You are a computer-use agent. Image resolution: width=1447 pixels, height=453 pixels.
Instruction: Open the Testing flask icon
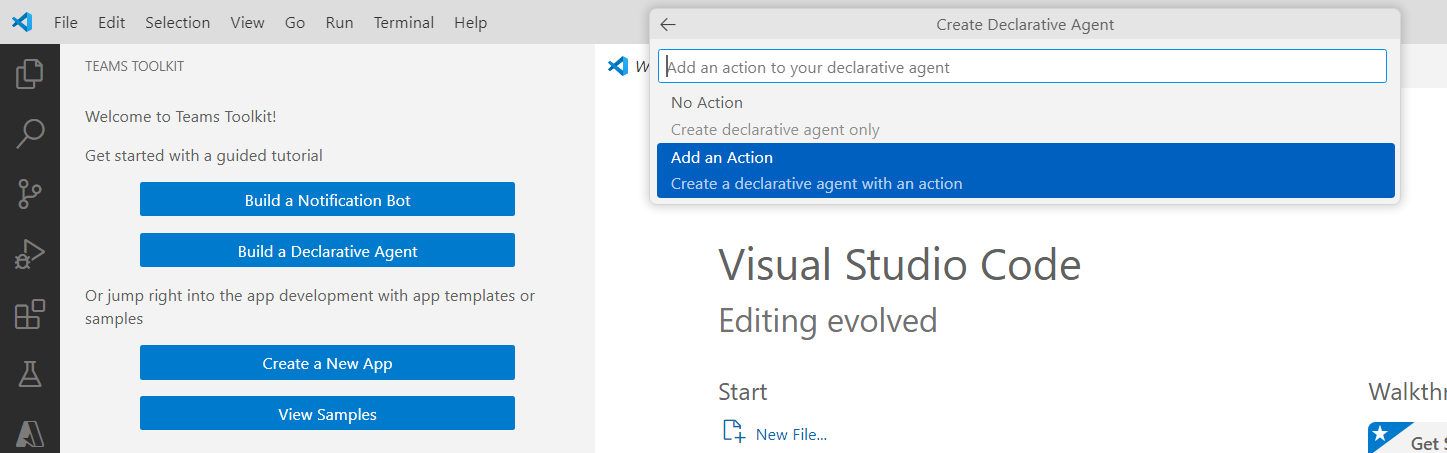(x=30, y=375)
